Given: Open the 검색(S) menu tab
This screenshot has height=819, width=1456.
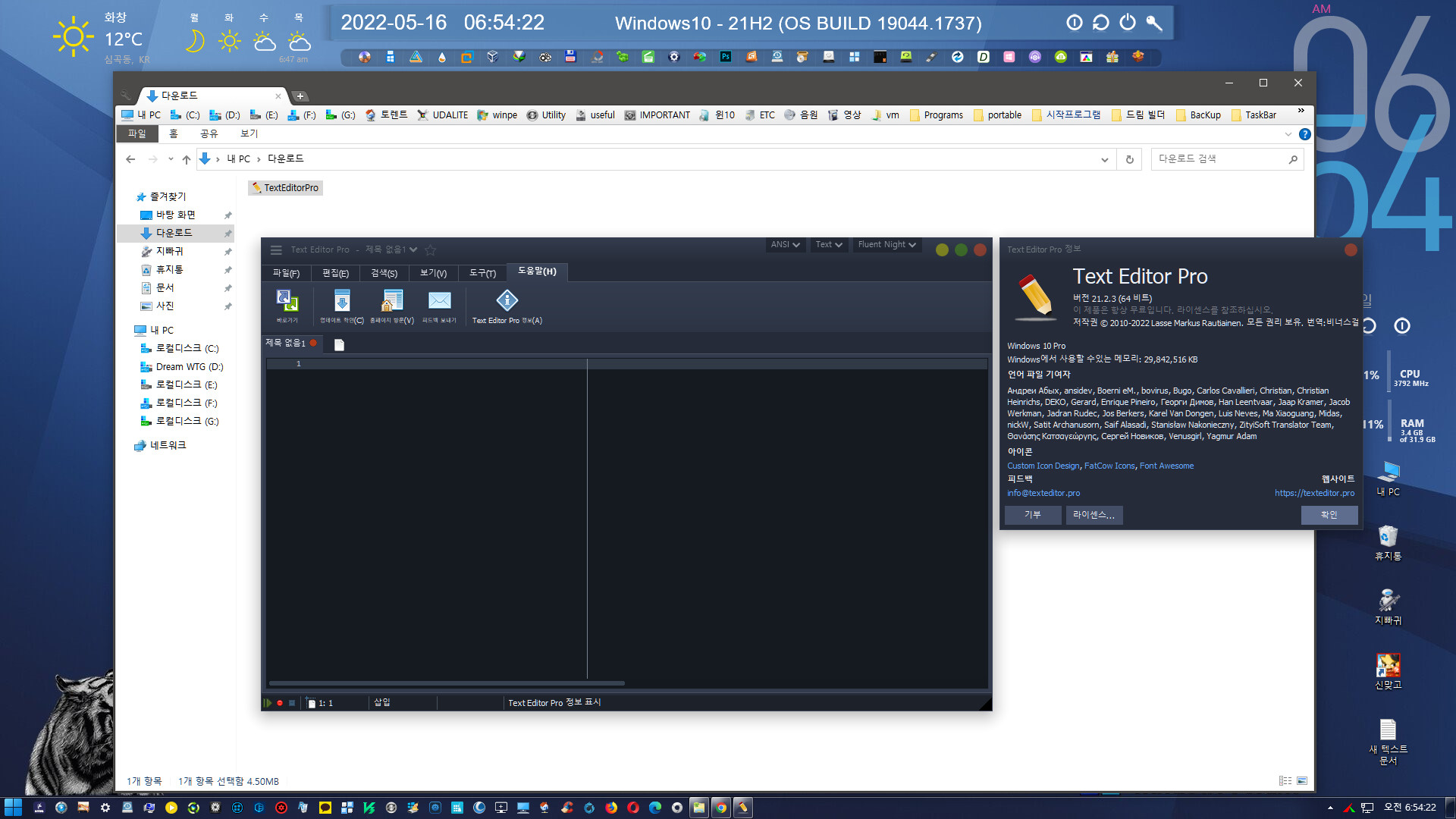Looking at the screenshot, I should pos(384,273).
